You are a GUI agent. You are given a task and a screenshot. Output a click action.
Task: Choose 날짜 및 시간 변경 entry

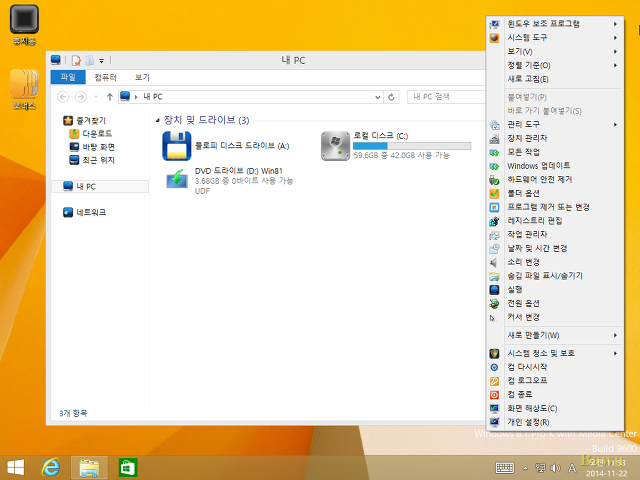click(x=555, y=248)
